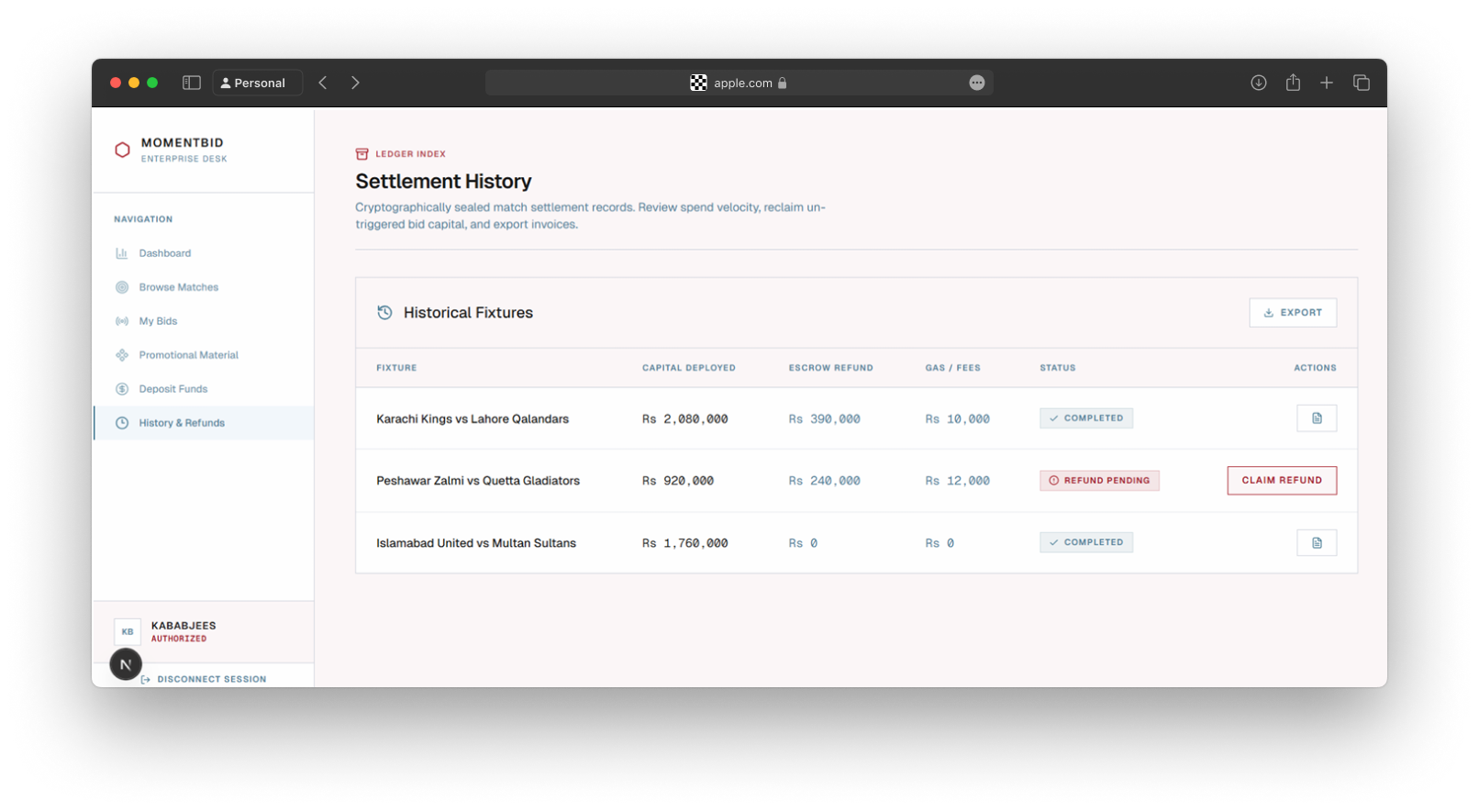
Task: Click the Kababjees account name
Action: (x=183, y=626)
